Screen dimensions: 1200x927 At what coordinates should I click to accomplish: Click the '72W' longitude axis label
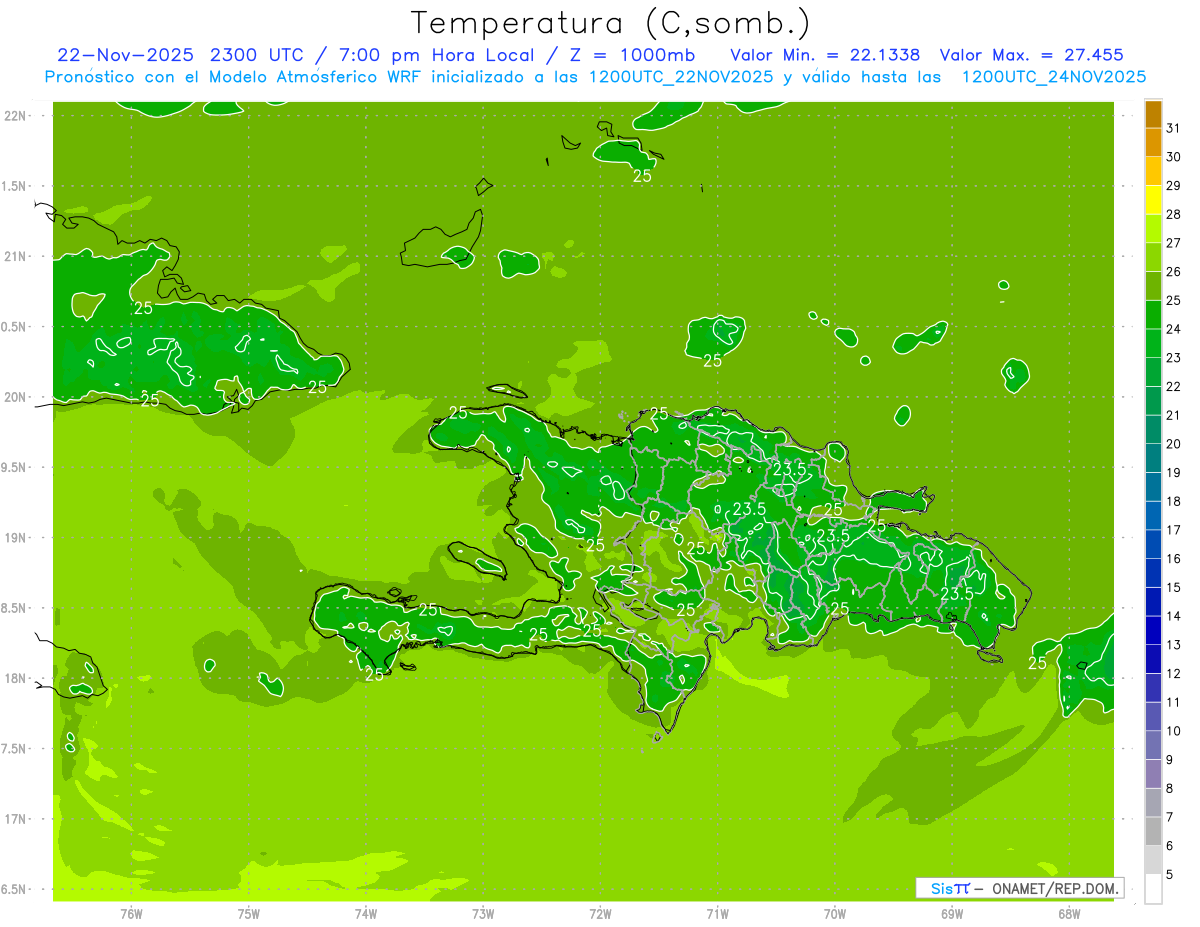coord(600,913)
